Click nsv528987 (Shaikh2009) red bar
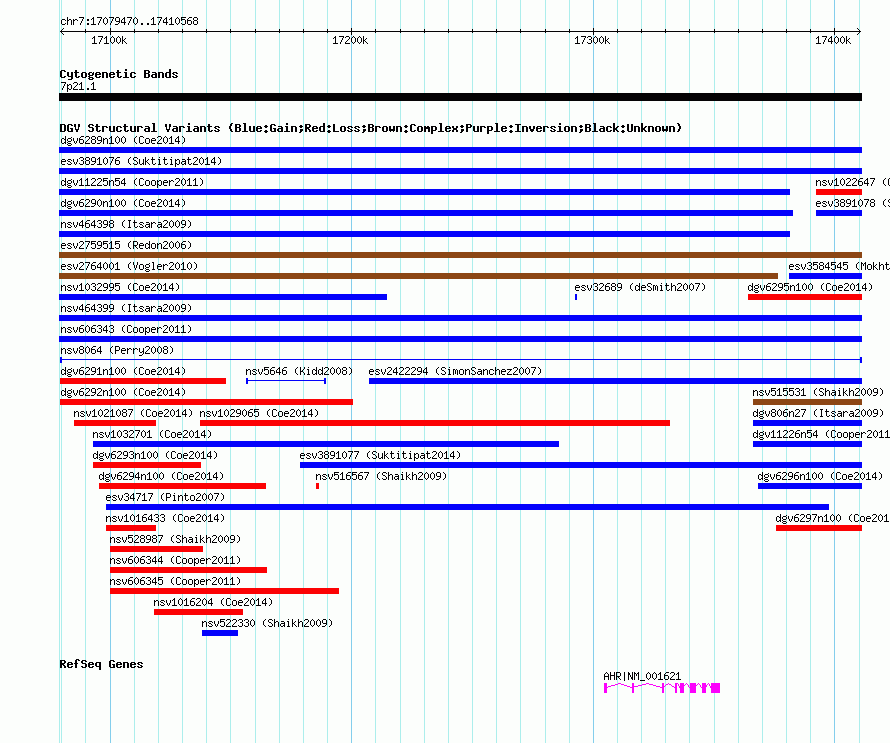 [x=157, y=549]
